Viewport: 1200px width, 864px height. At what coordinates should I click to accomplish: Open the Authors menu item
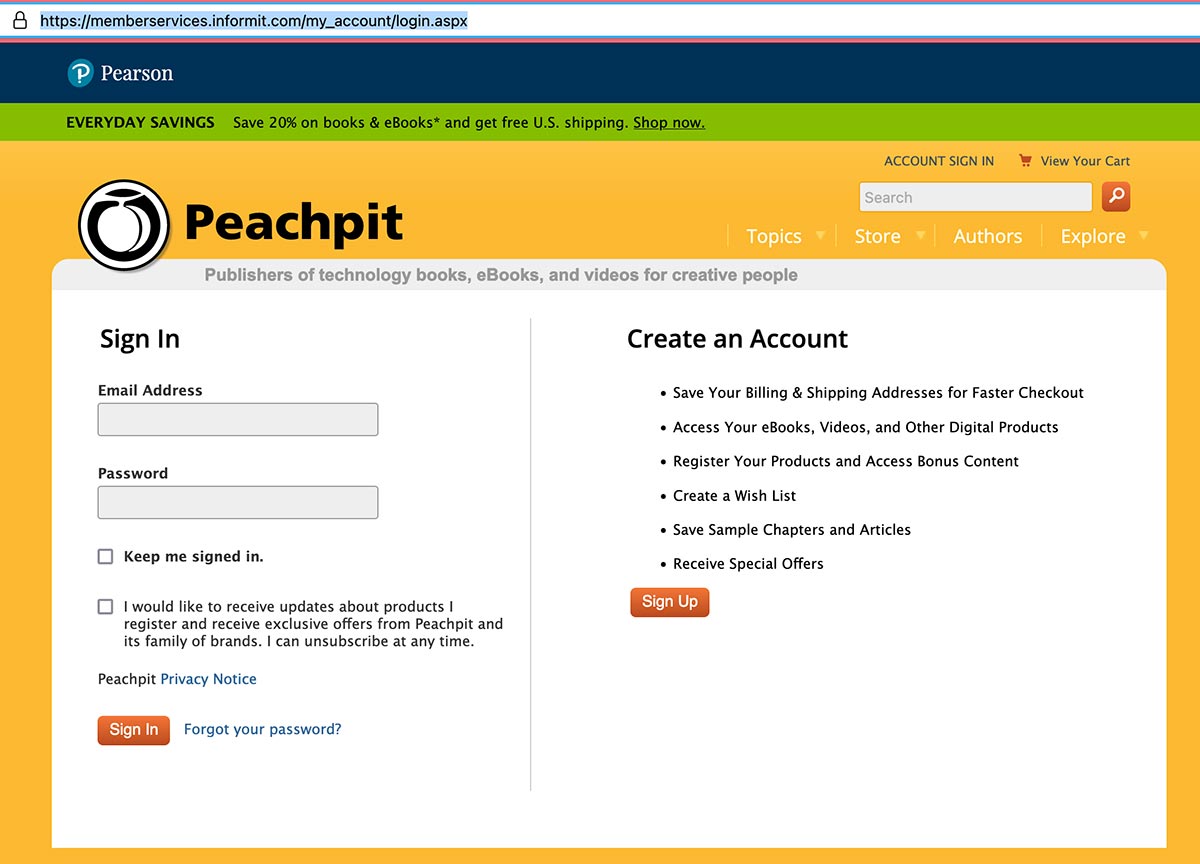click(x=987, y=236)
